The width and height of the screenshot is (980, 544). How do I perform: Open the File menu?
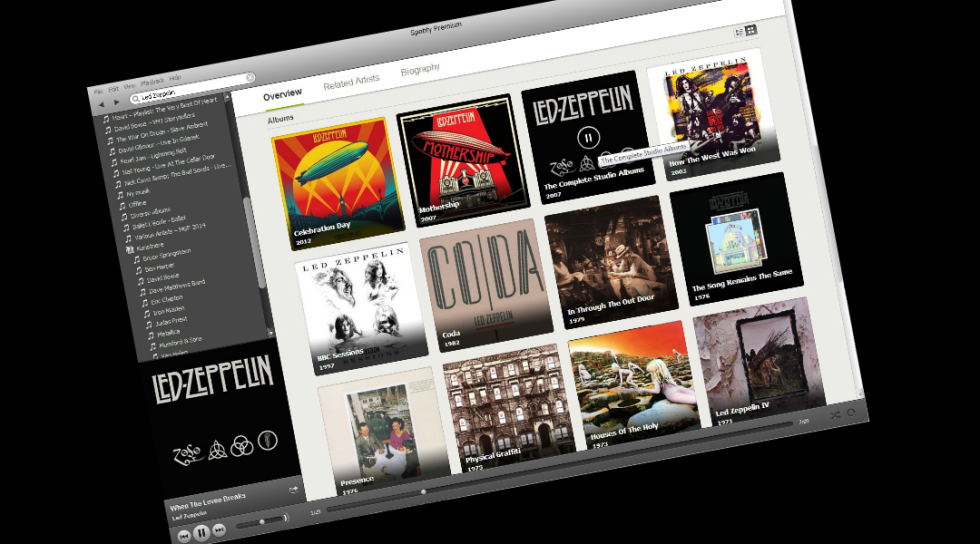[99, 91]
